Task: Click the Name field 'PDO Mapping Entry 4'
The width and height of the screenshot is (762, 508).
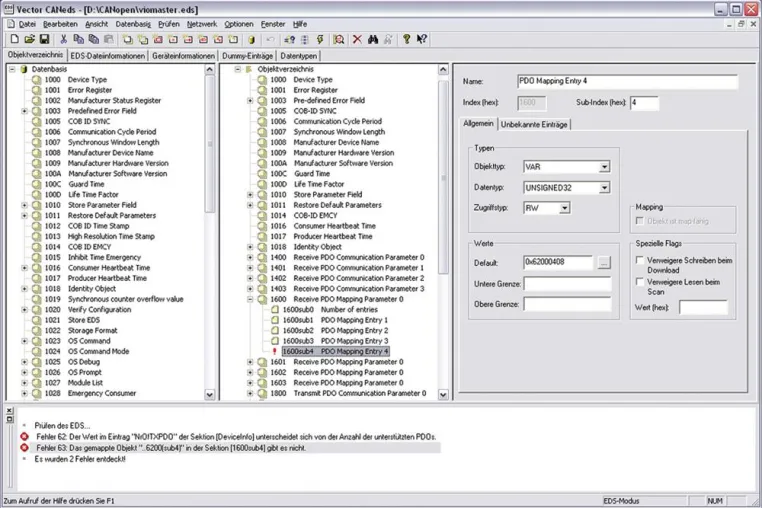Action: [627, 81]
